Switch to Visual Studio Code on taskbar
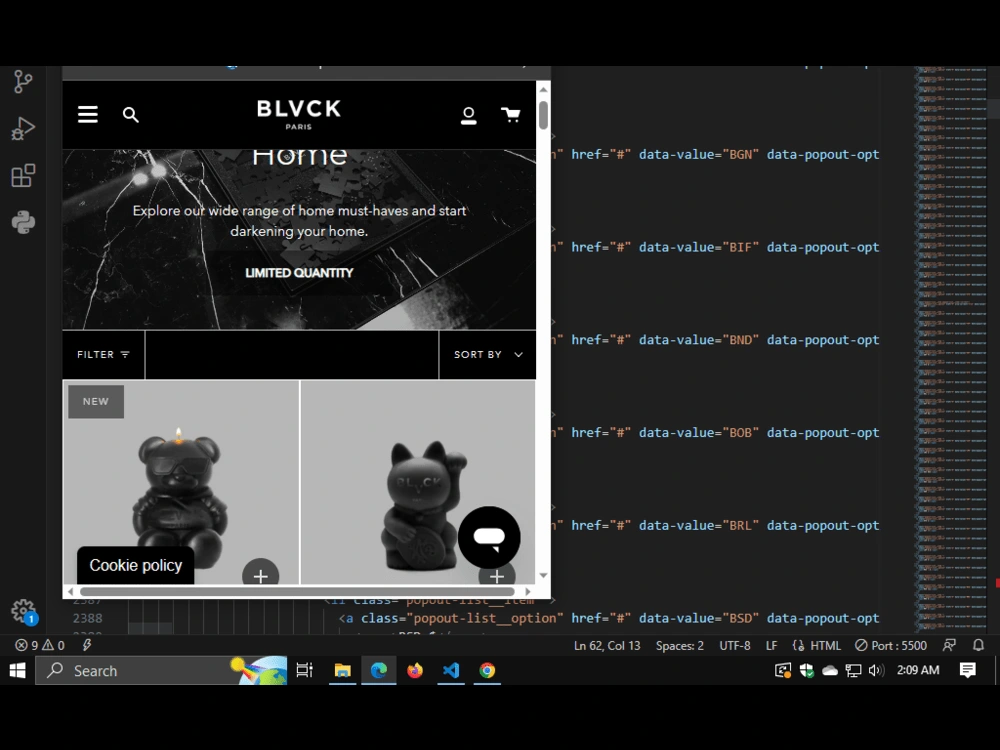The image size is (1000, 750). click(451, 670)
